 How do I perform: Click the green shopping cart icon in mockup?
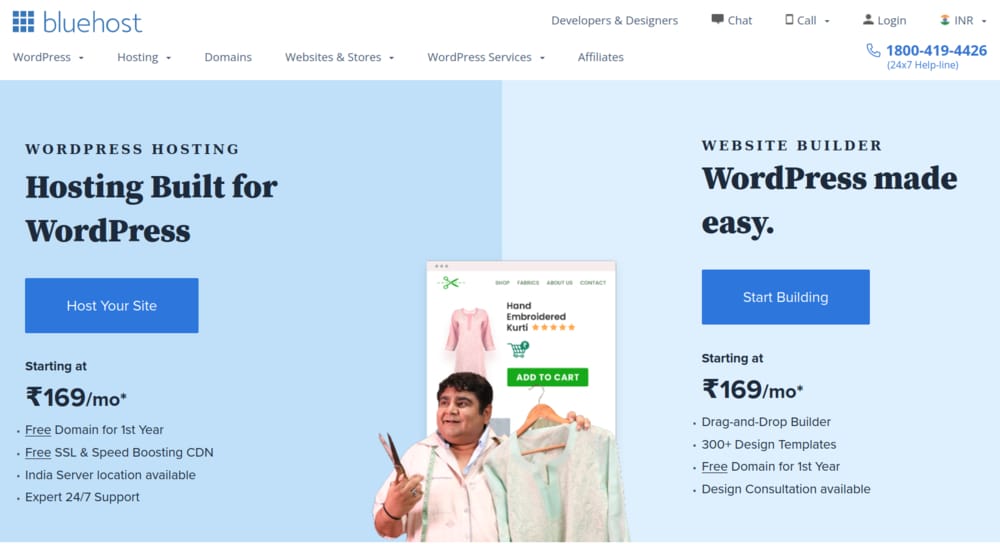[518, 349]
